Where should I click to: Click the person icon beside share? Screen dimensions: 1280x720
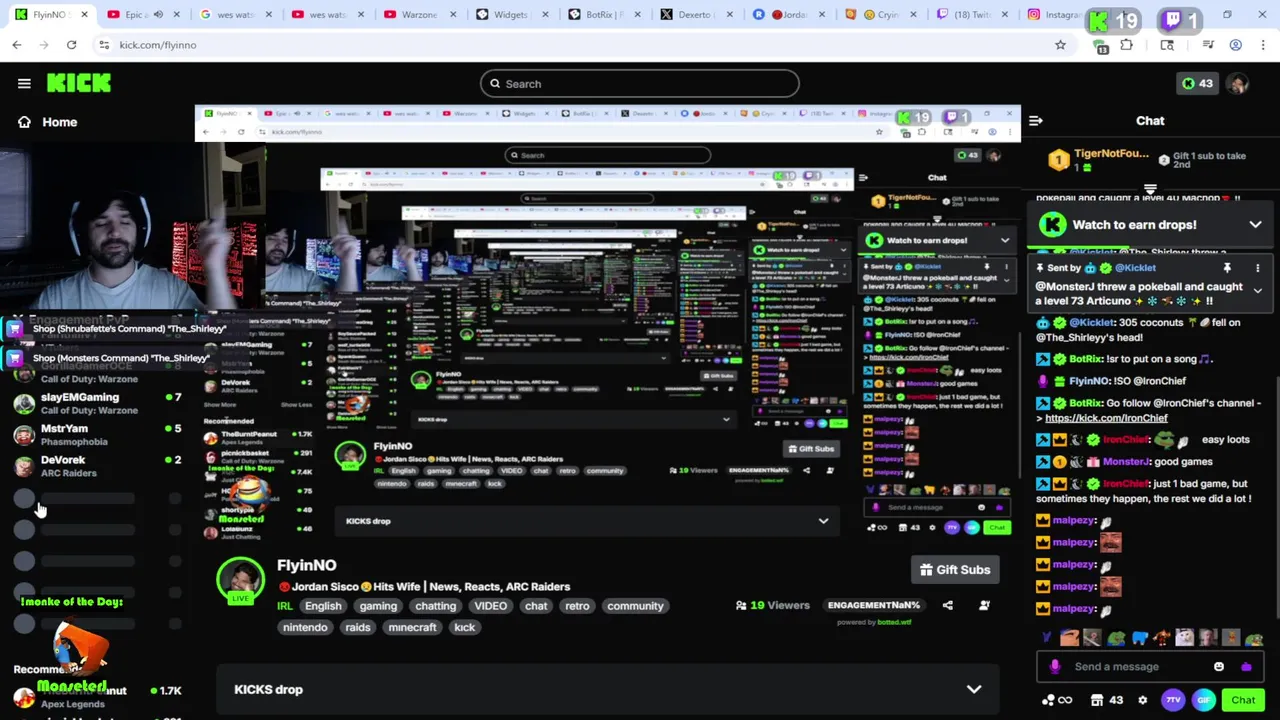coord(984,605)
